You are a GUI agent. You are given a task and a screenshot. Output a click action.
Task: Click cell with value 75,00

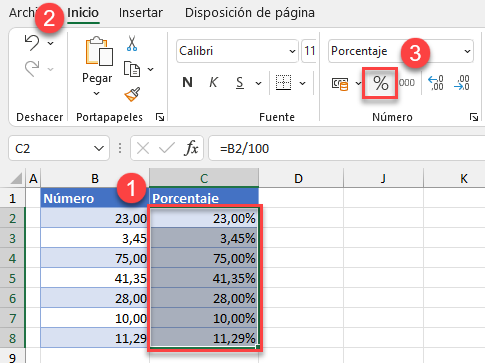(x=95, y=258)
